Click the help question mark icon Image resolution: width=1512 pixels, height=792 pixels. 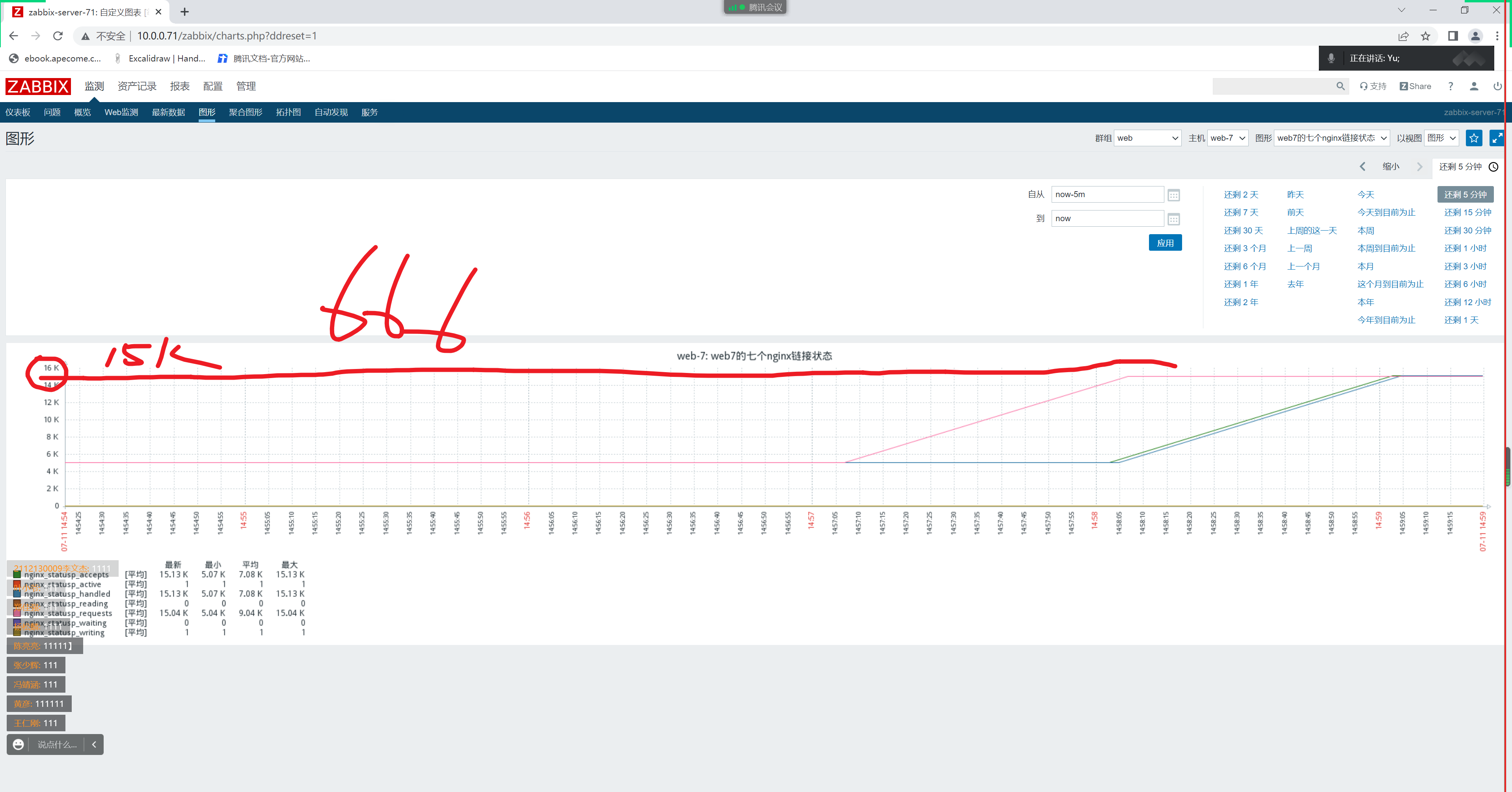click(x=1451, y=86)
